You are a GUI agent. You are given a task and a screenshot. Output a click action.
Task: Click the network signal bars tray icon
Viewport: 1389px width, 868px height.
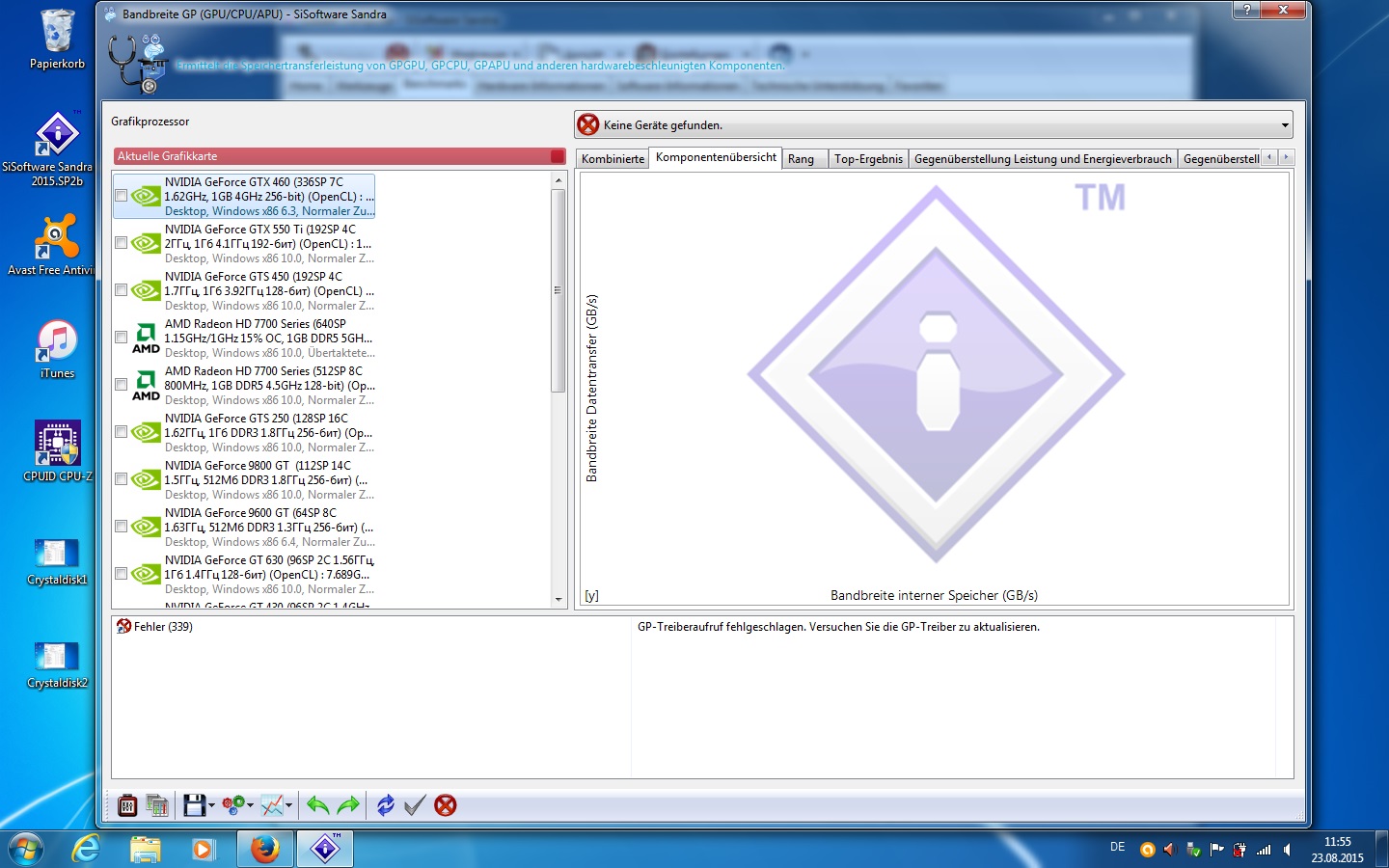coord(1264,850)
